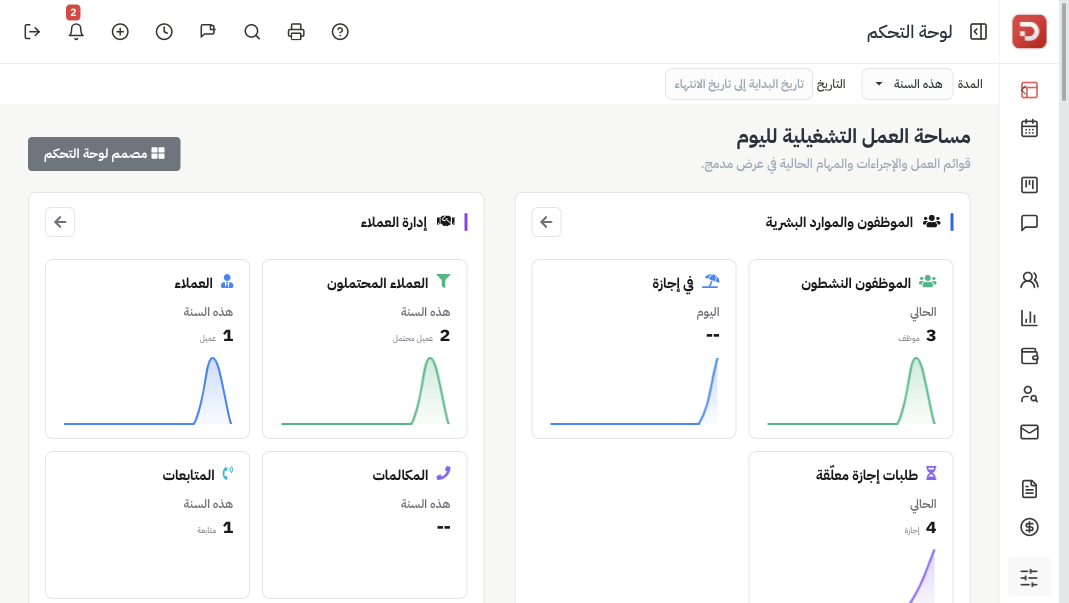Click the التاريخ label
The width and height of the screenshot is (1069, 603).
pyautogui.click(x=831, y=84)
